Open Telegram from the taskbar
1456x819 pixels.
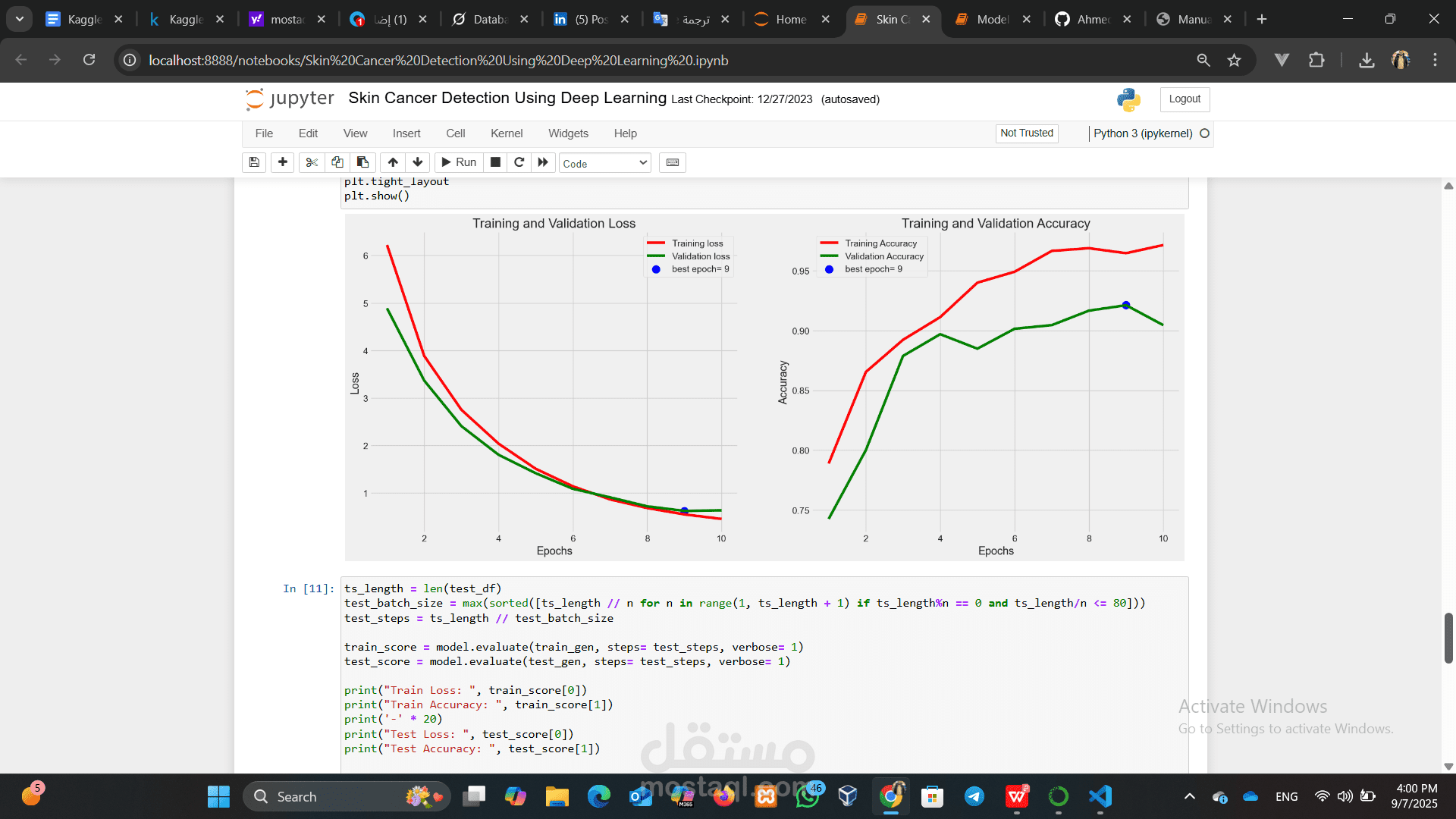coord(974,796)
